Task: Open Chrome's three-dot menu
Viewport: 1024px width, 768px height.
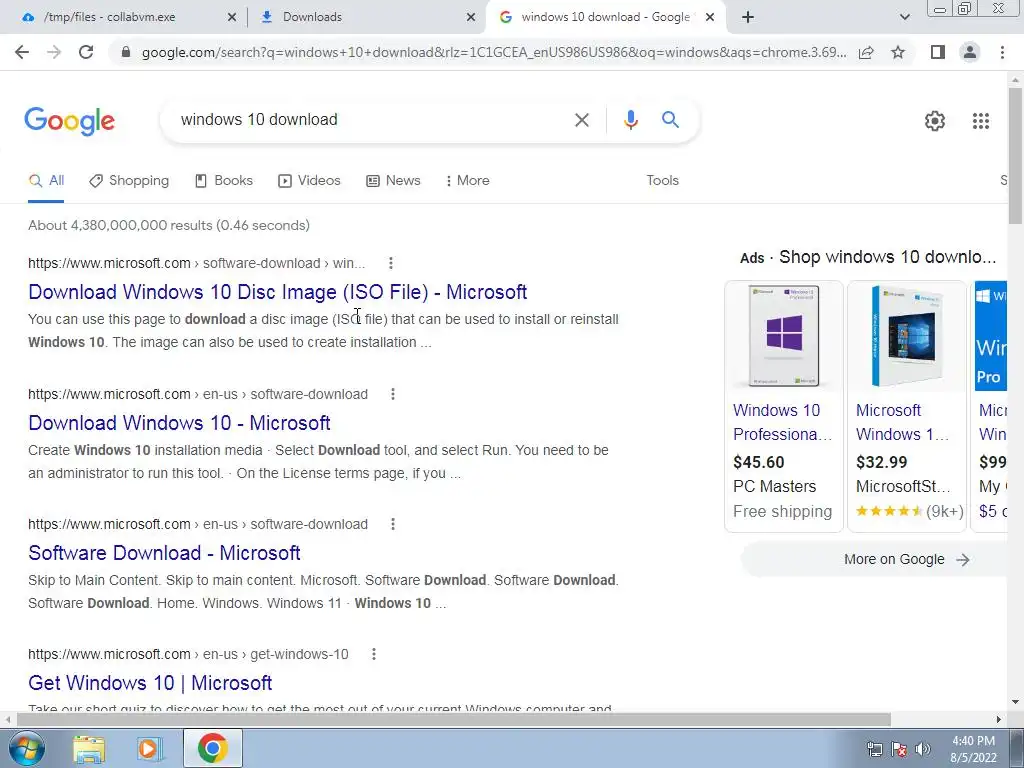Action: (x=1002, y=52)
